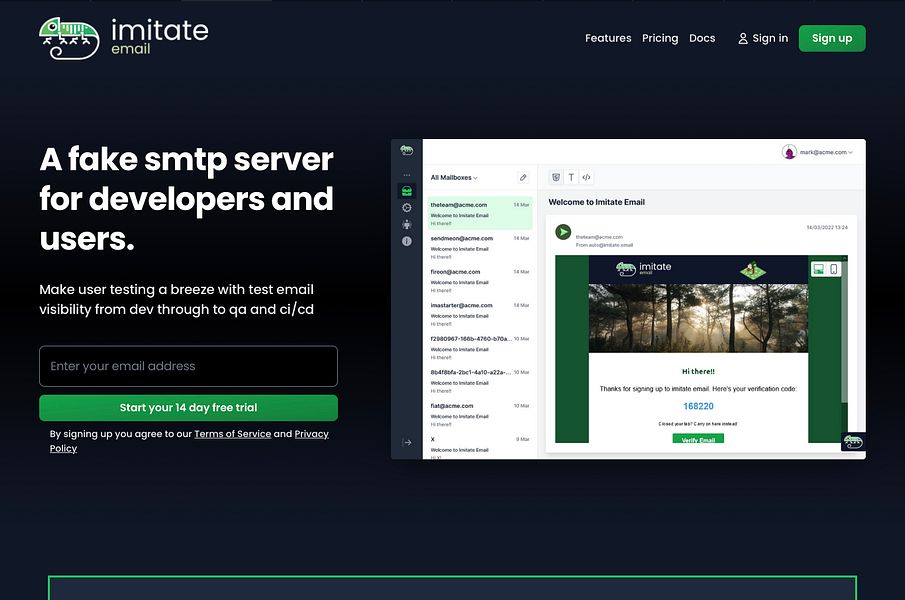Select the green mailbox icon in preview sidebar
Screen dimensions: 905x600
point(407,191)
